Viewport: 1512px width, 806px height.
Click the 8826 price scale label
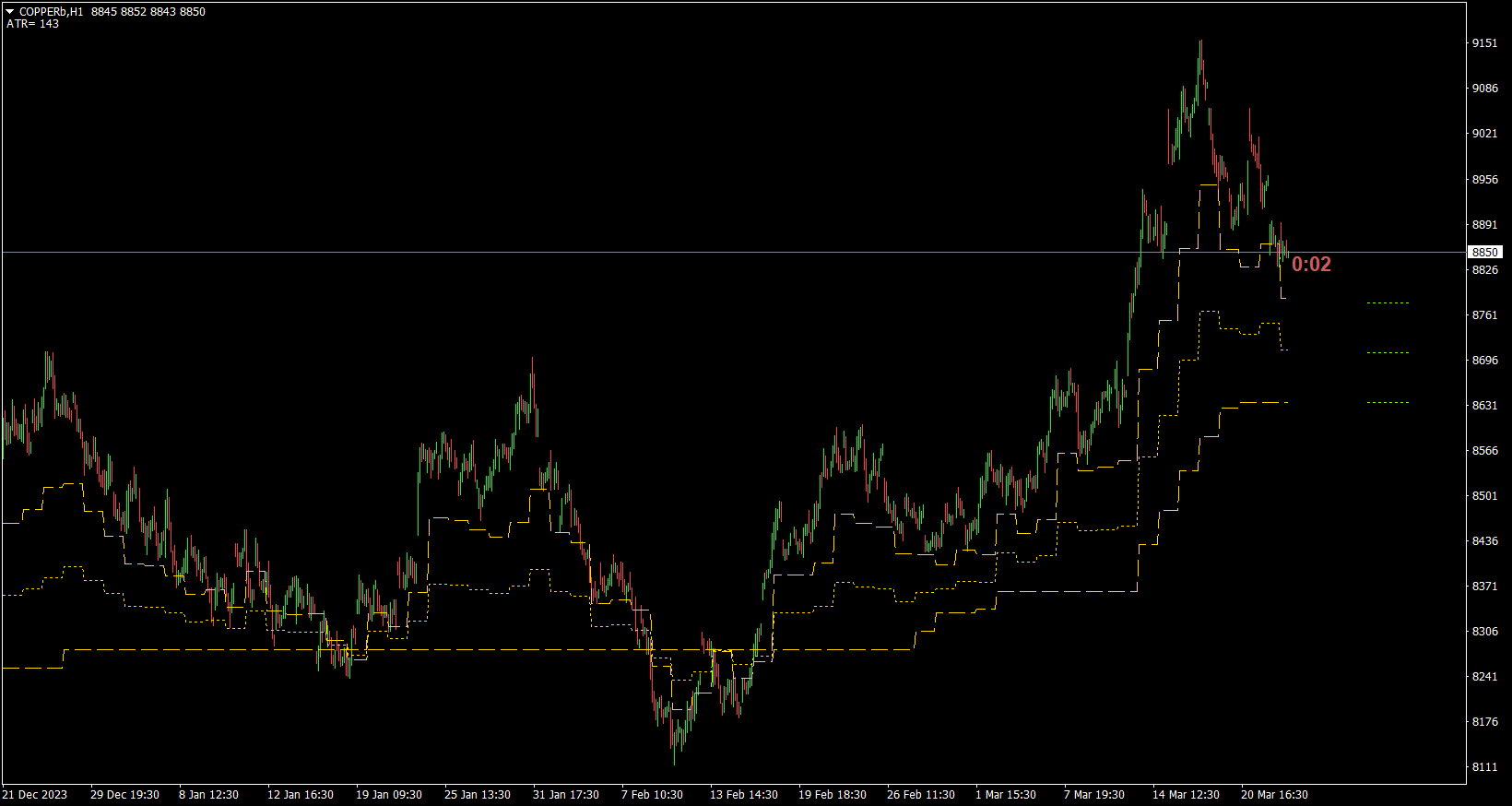coord(1484,270)
